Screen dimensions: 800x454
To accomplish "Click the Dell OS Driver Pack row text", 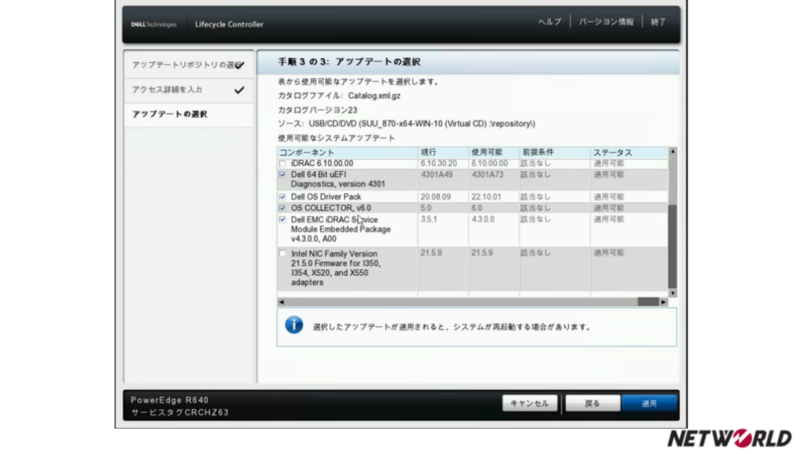I will click(x=326, y=197).
